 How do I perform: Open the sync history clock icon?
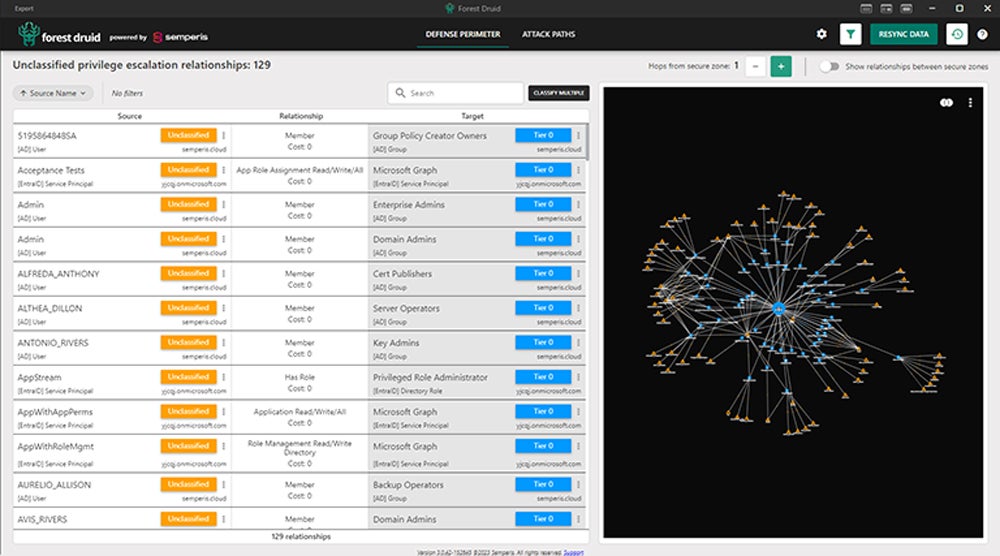tap(957, 34)
